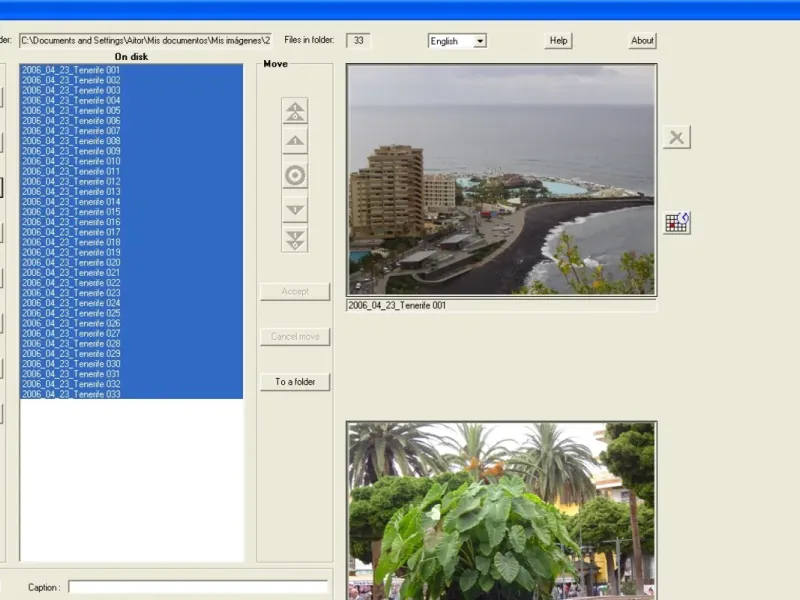Select 2006_04_23_Tenerife 010 in the list
Screen dimensions: 800x600
click(x=131, y=161)
